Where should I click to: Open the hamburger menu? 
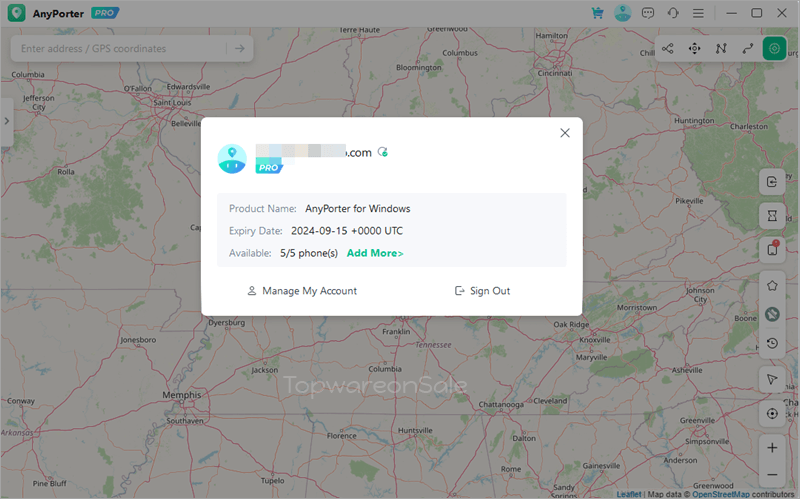(x=698, y=13)
